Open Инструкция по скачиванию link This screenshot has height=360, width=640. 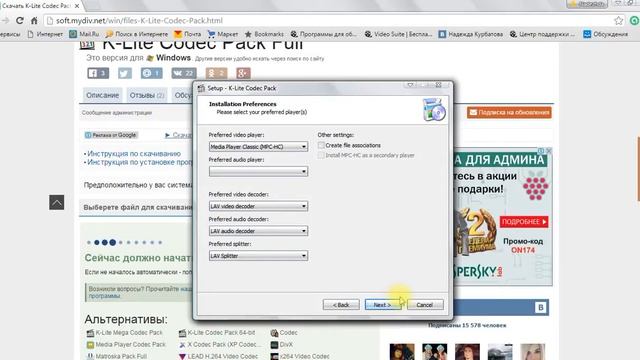click(134, 153)
